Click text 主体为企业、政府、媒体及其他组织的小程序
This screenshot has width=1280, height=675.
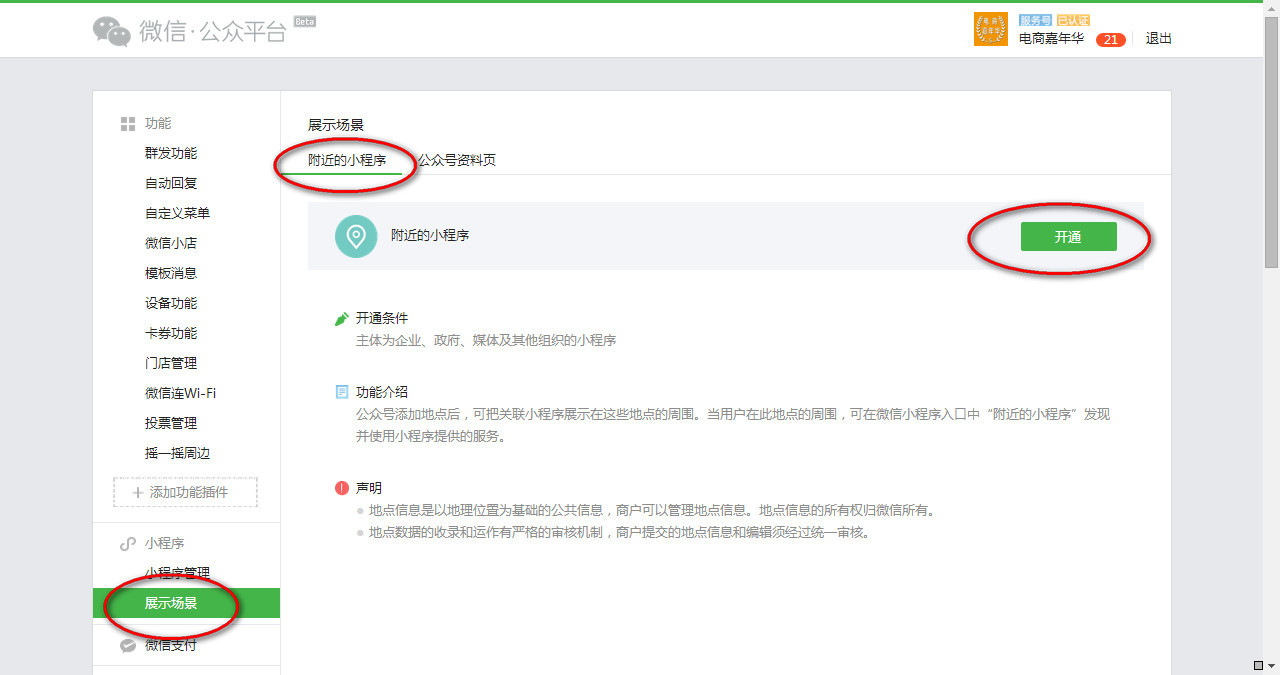(486, 340)
